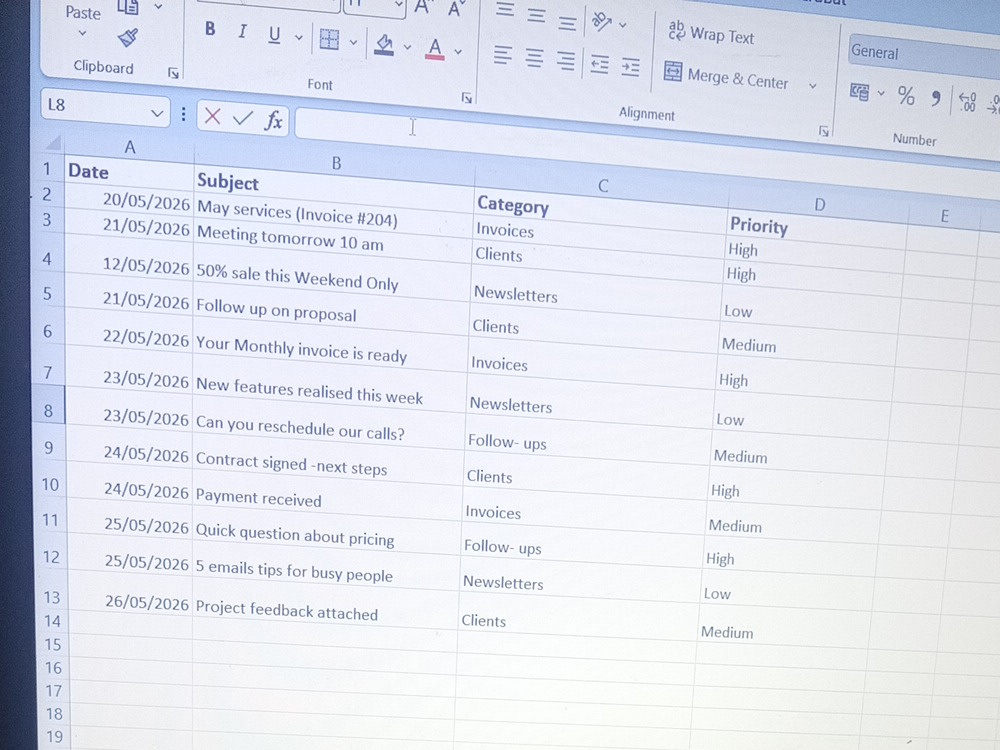Expand the Merge & Center dropdown arrow
This screenshot has width=1000, height=750.
812,85
